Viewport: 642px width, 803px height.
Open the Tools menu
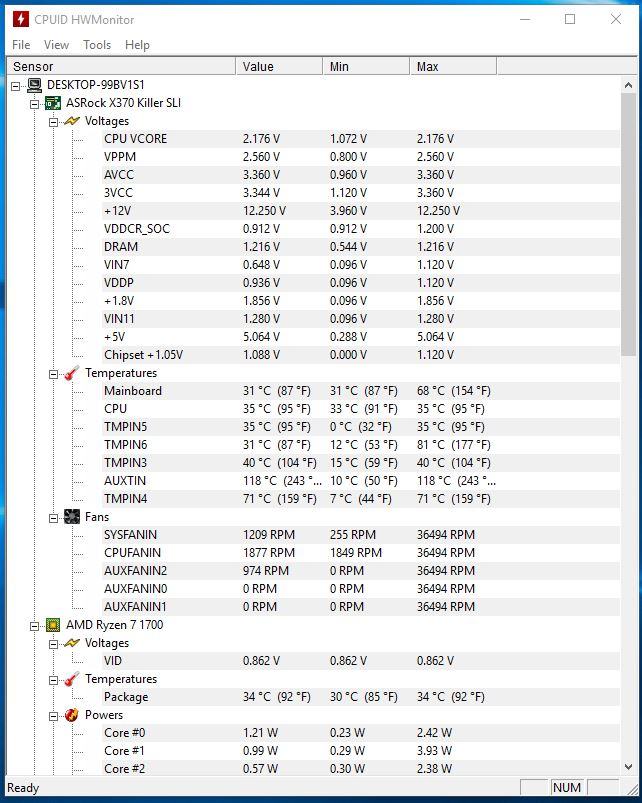coord(97,45)
